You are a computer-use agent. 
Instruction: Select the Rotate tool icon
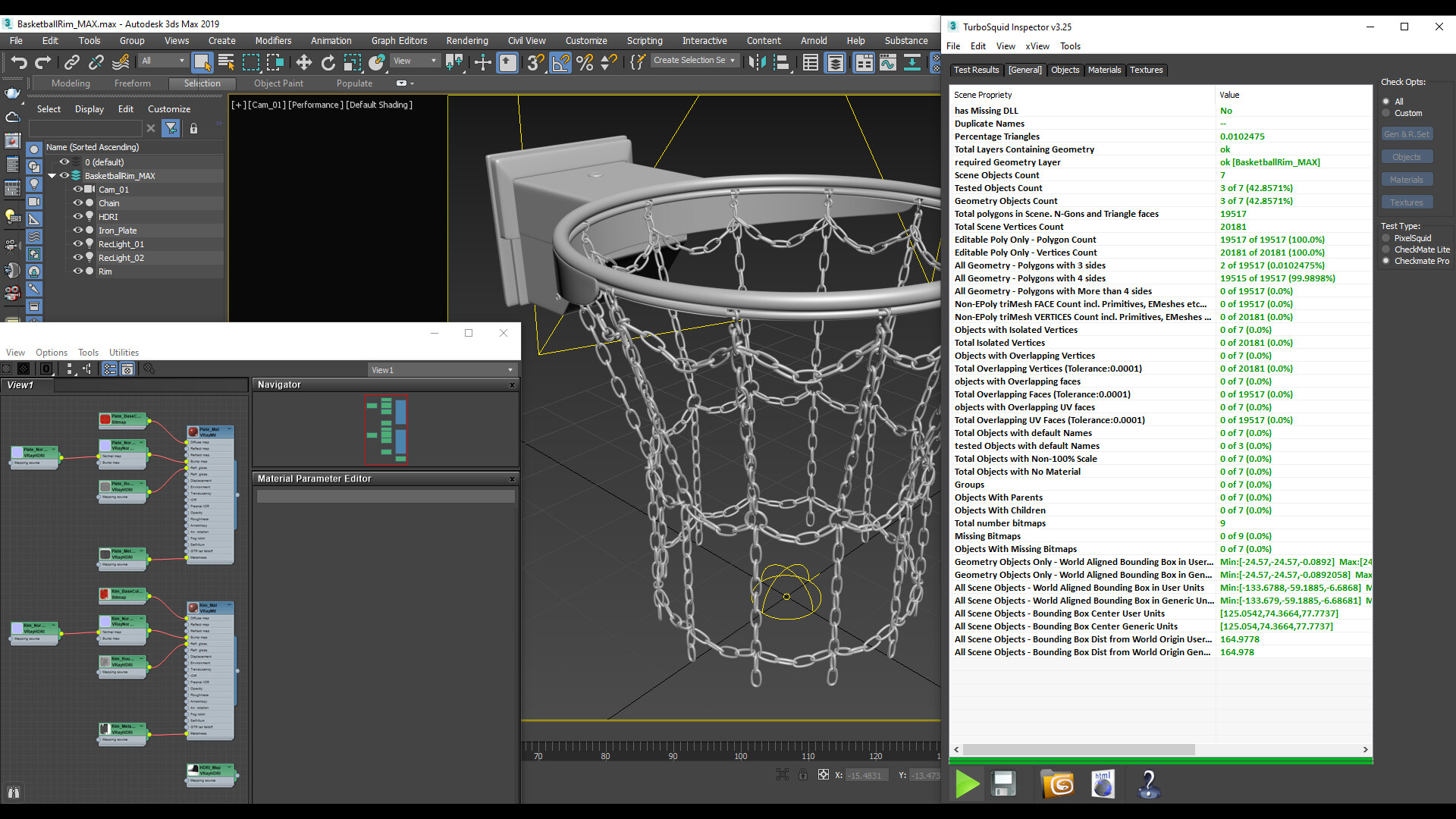[328, 62]
